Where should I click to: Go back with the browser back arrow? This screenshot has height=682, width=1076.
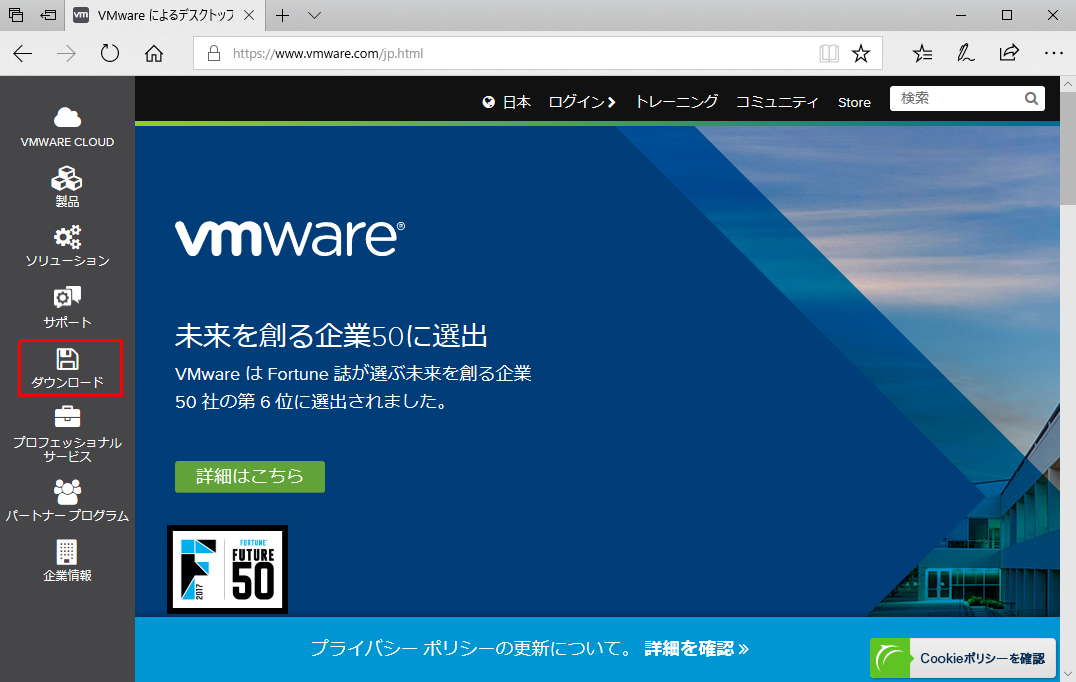pyautogui.click(x=23, y=54)
